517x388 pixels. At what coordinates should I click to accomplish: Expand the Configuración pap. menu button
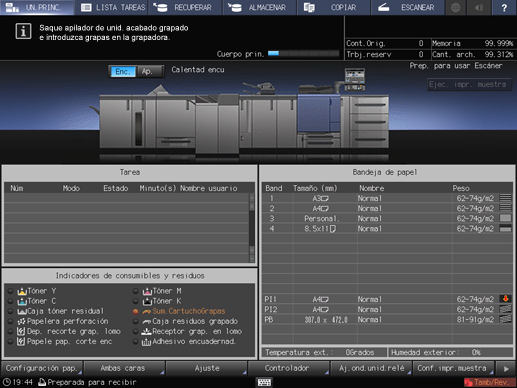point(42,368)
